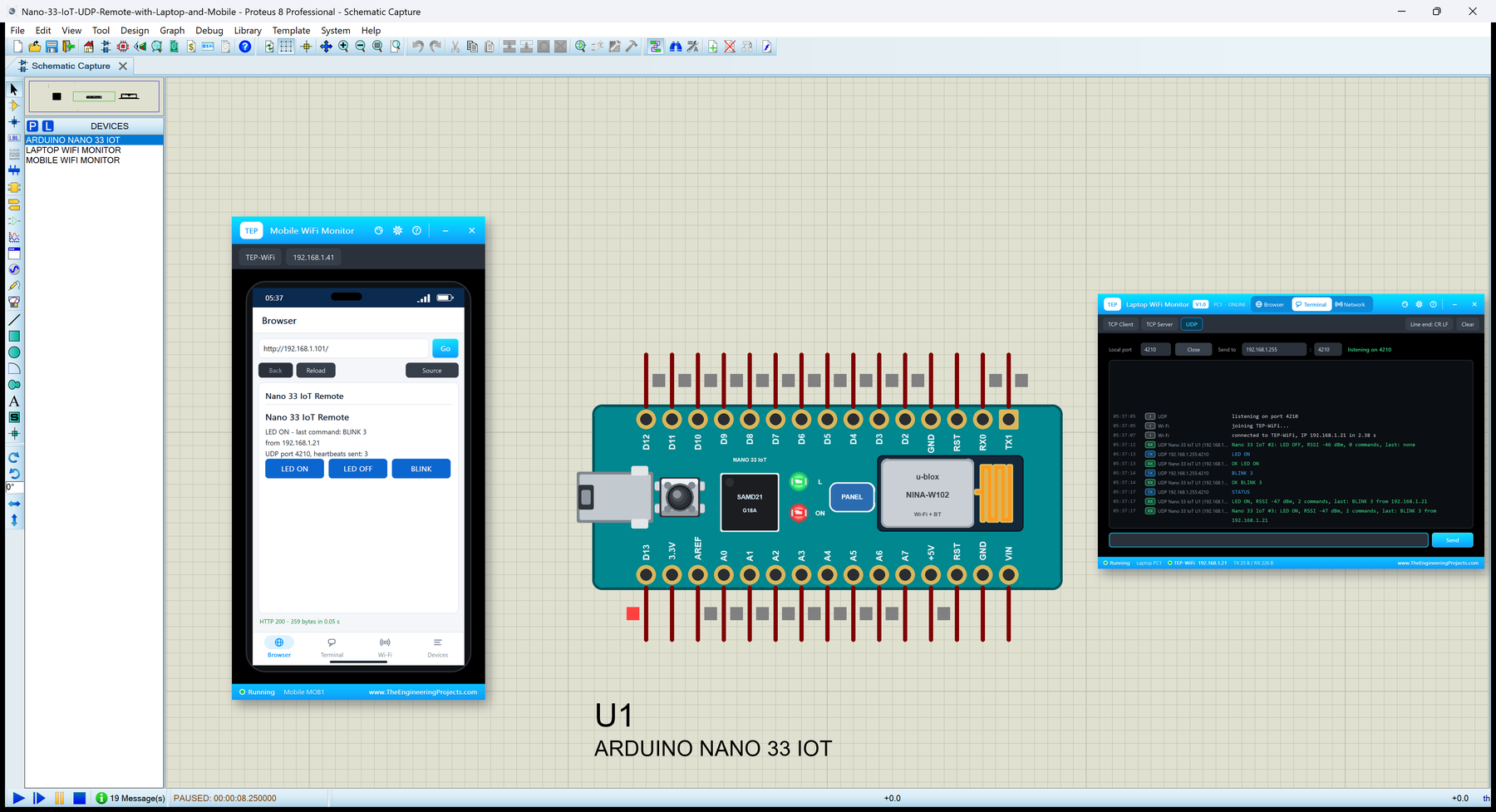
Task: Select the 2D text tool
Action: pos(14,401)
